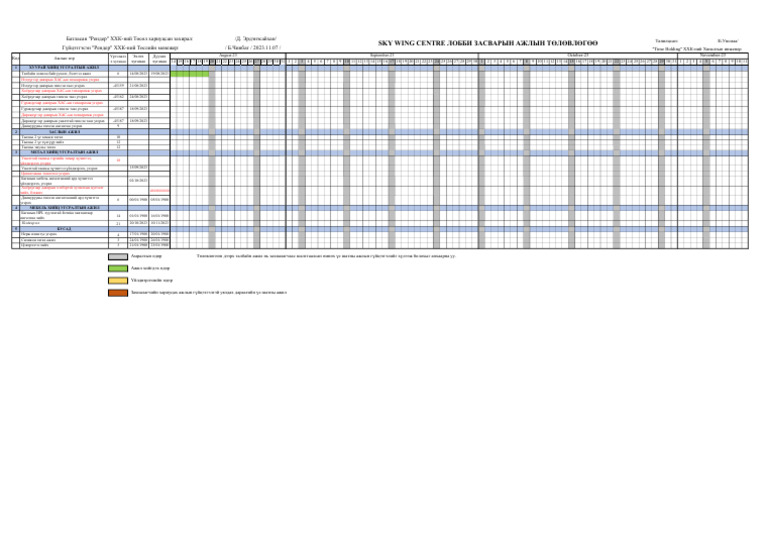The image size is (768, 543).
Task: Select the 'БУСАД' section header row
Action: click(x=64, y=229)
